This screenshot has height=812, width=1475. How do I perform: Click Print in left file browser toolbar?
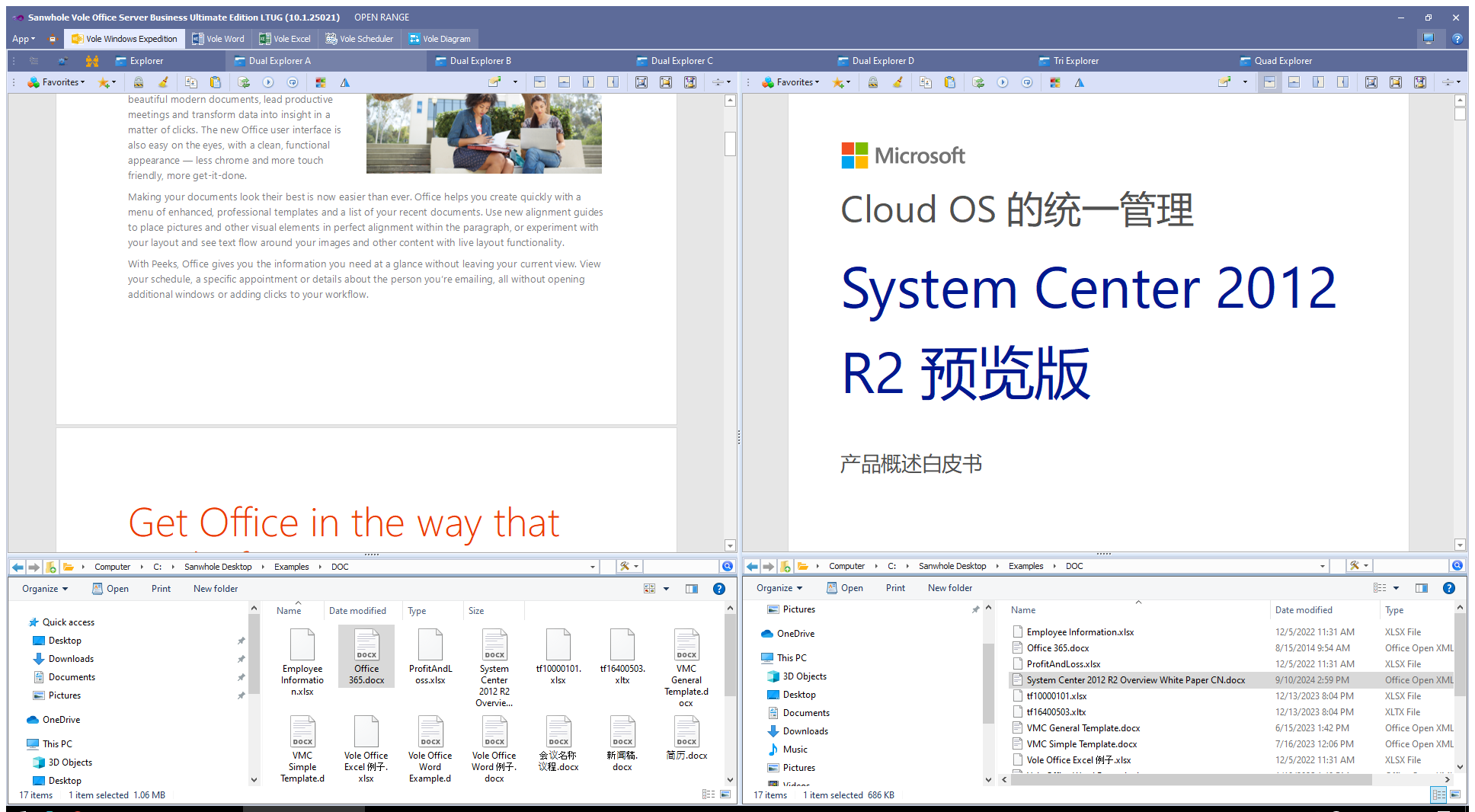click(x=161, y=589)
